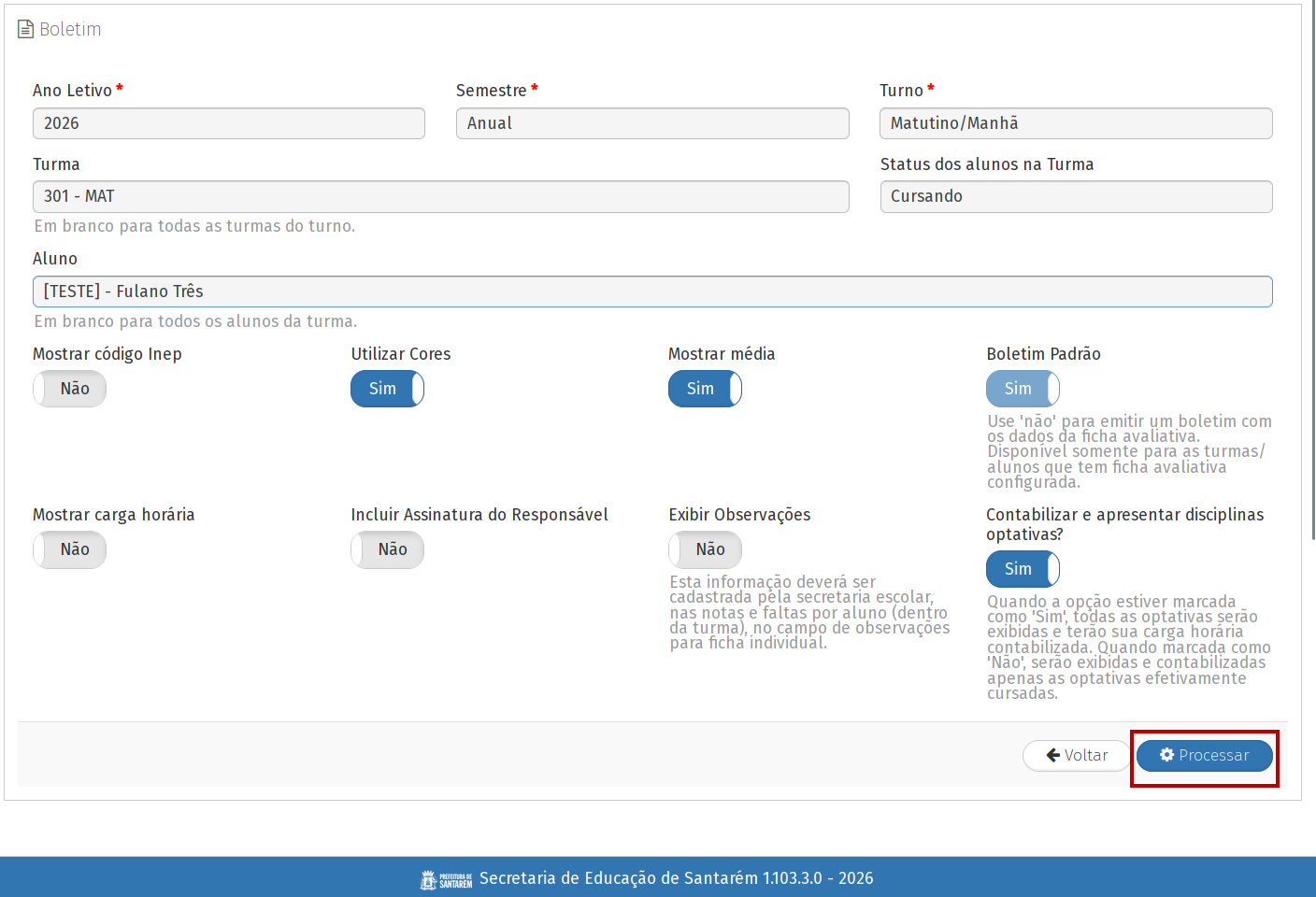Disable the Utilizar Cores switch
The width and height of the screenshot is (1316, 897).
pyautogui.click(x=387, y=389)
